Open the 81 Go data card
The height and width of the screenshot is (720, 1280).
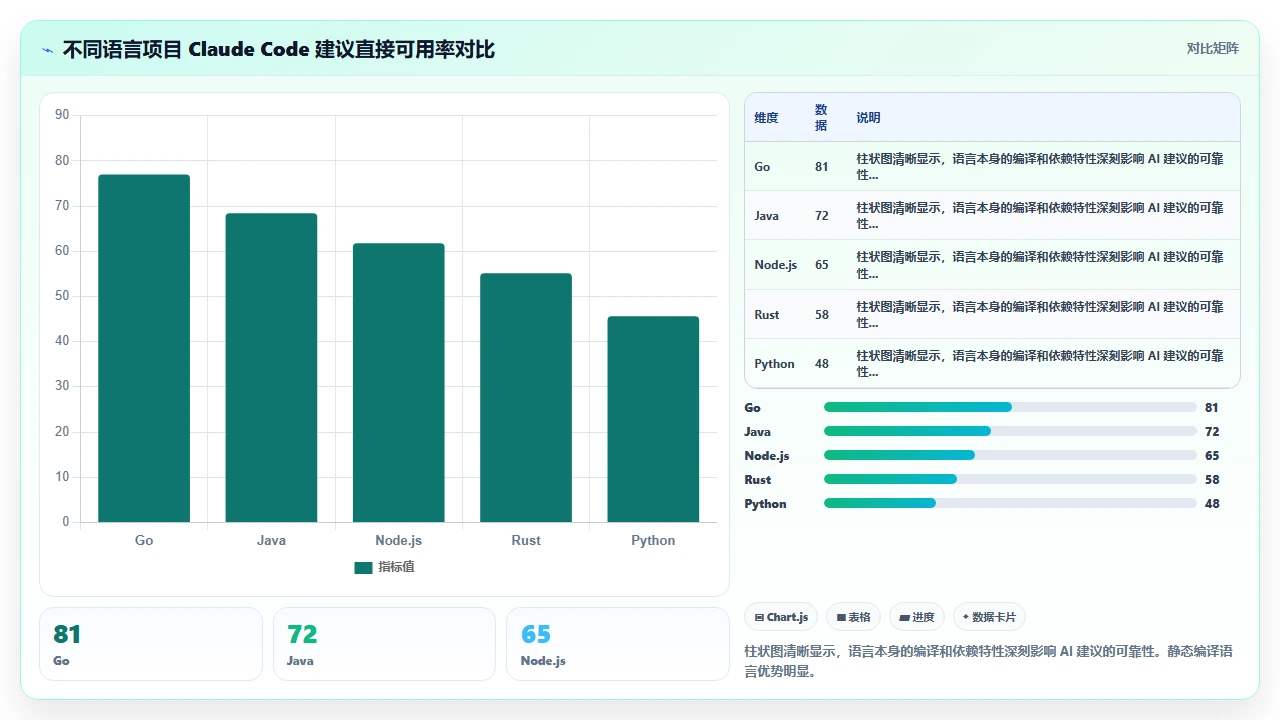pyautogui.click(x=151, y=644)
